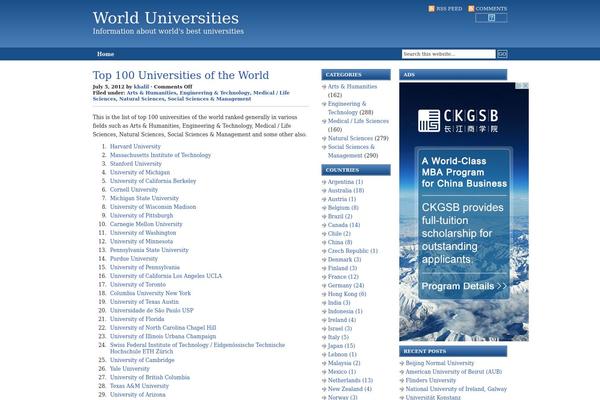600x400 pixels.
Task: Open the University of Arizona link
Action: point(138,394)
